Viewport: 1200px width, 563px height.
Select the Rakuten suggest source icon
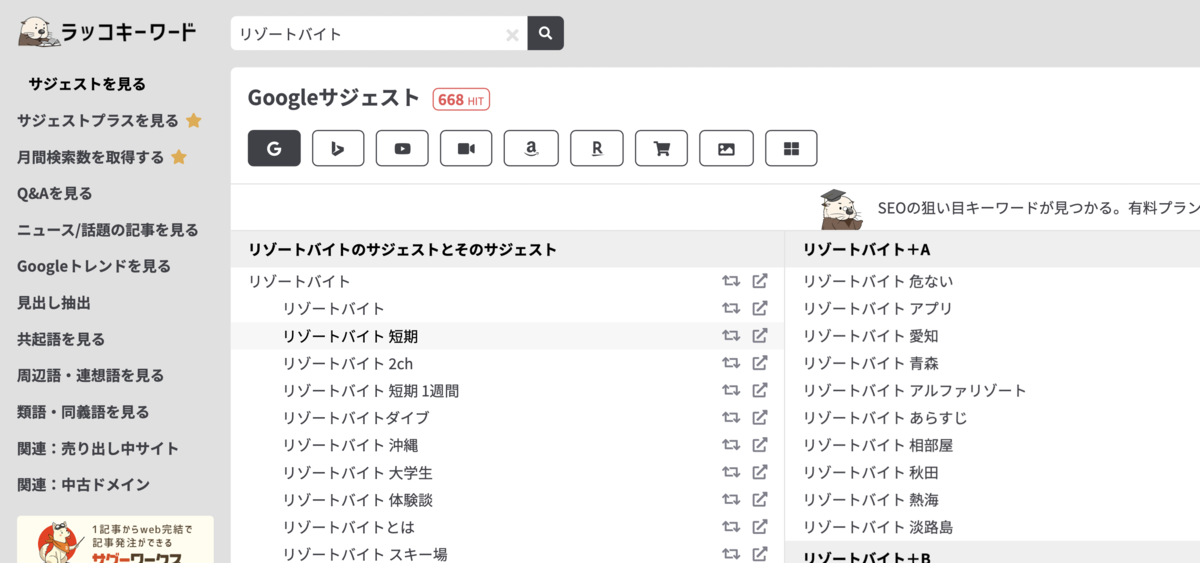(x=597, y=148)
